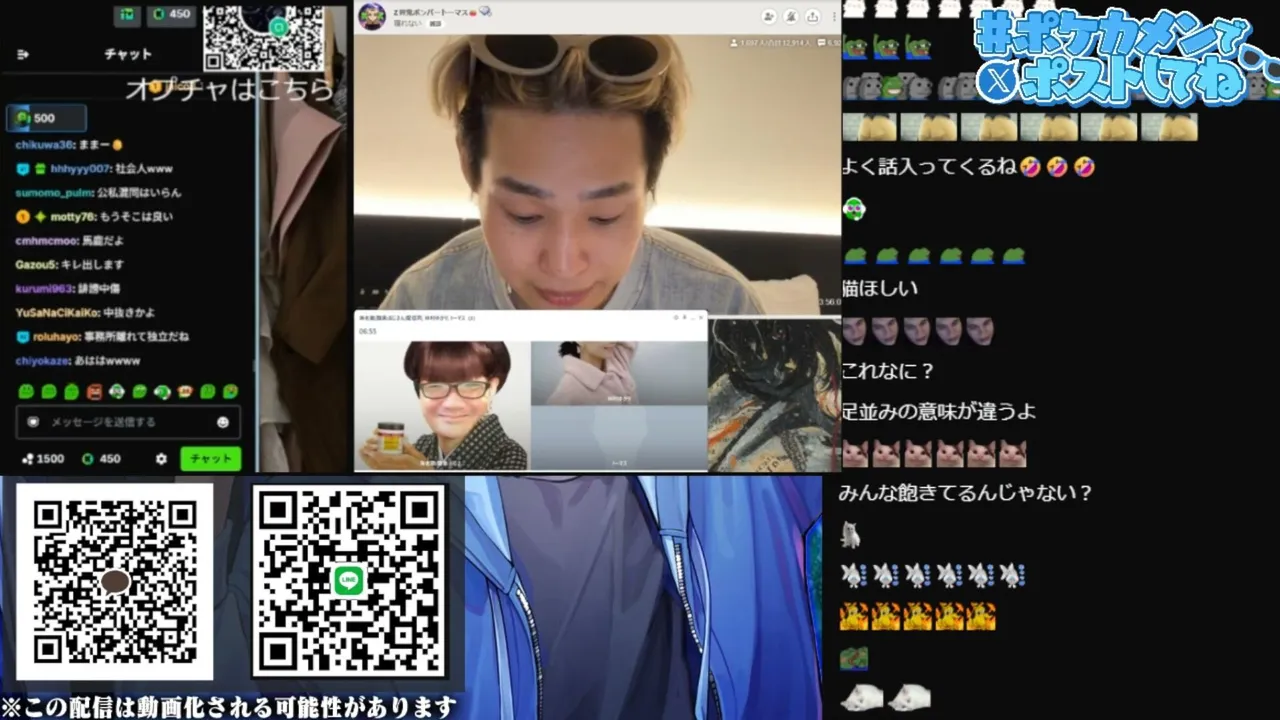Screen dimensions: 1280x720
Task: Click the blue badge beside hhhyyy007
Action: pos(22,169)
